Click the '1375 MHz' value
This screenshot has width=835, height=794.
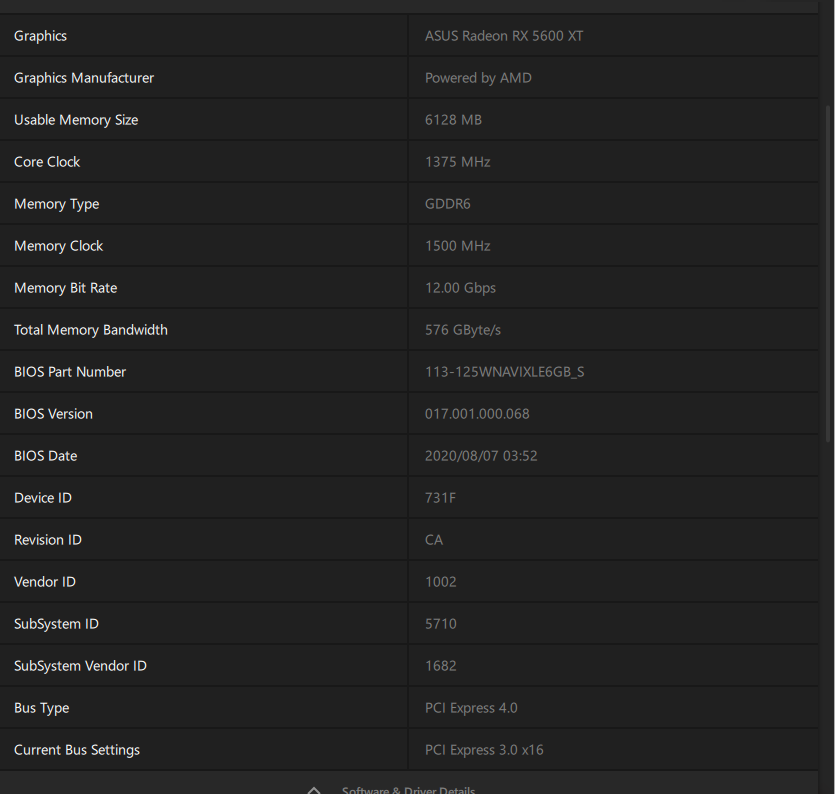457,162
